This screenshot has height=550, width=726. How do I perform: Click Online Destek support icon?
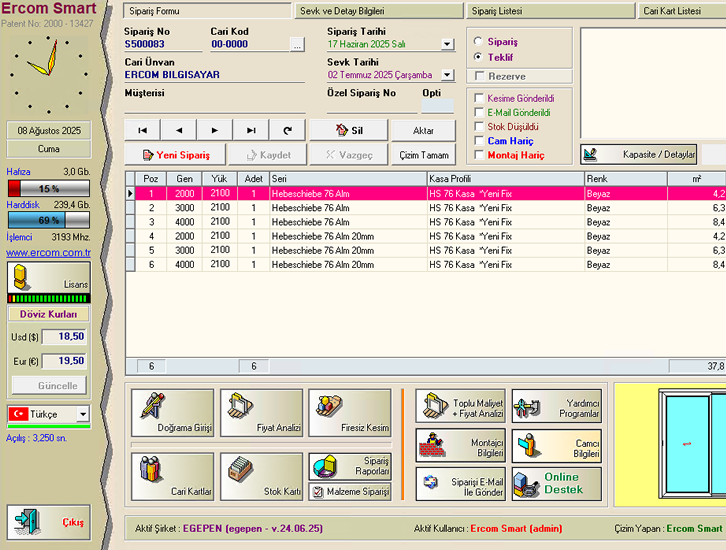point(557,483)
